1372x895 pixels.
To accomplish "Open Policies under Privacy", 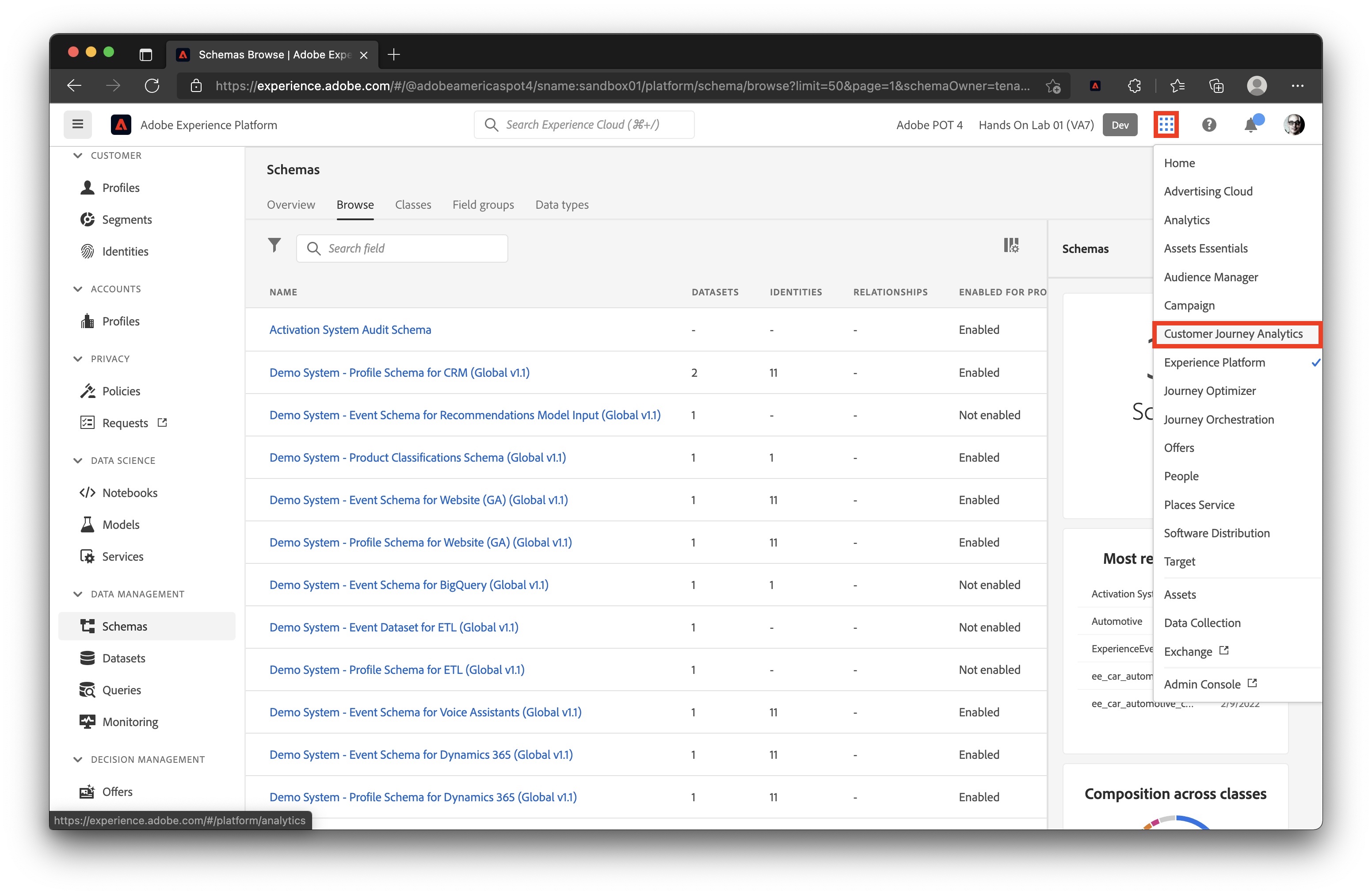I will (121, 391).
